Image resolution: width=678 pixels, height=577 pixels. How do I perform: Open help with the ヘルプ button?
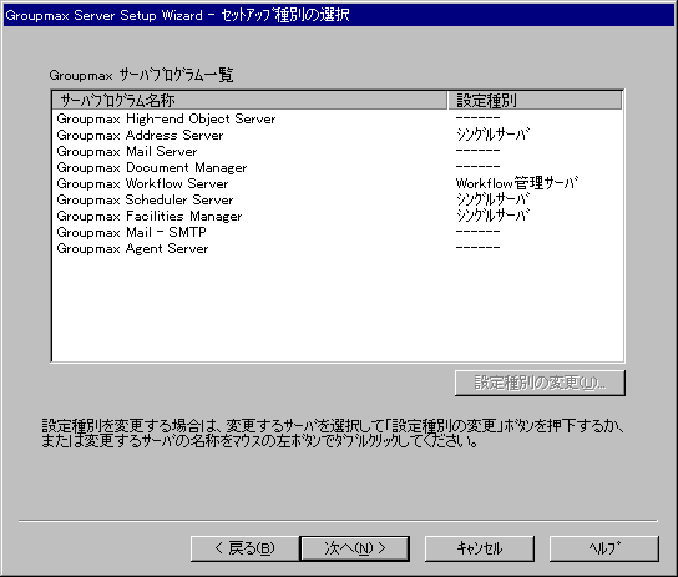[604, 548]
